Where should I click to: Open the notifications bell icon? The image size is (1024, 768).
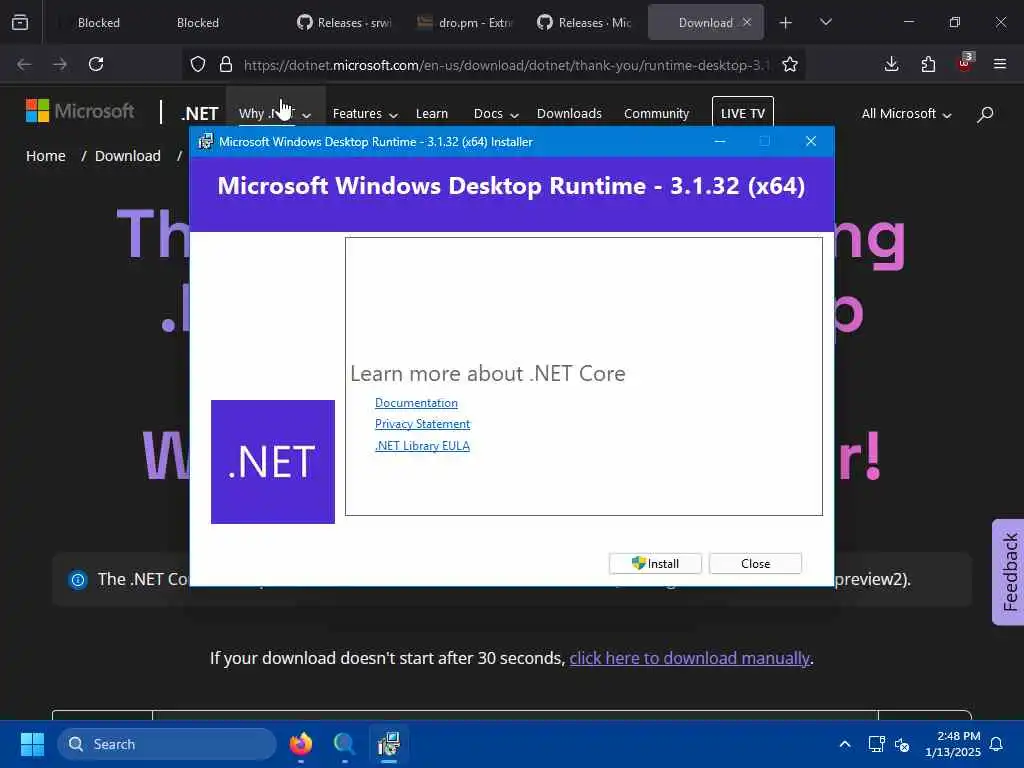[x=997, y=744]
